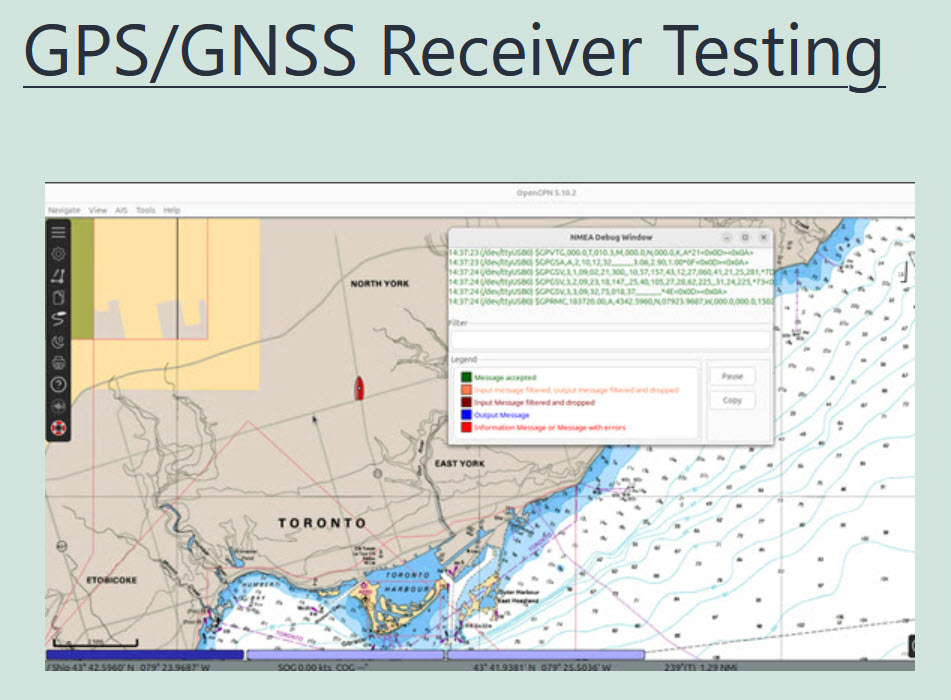Open the Tools menu
The height and width of the screenshot is (700, 951).
click(146, 210)
